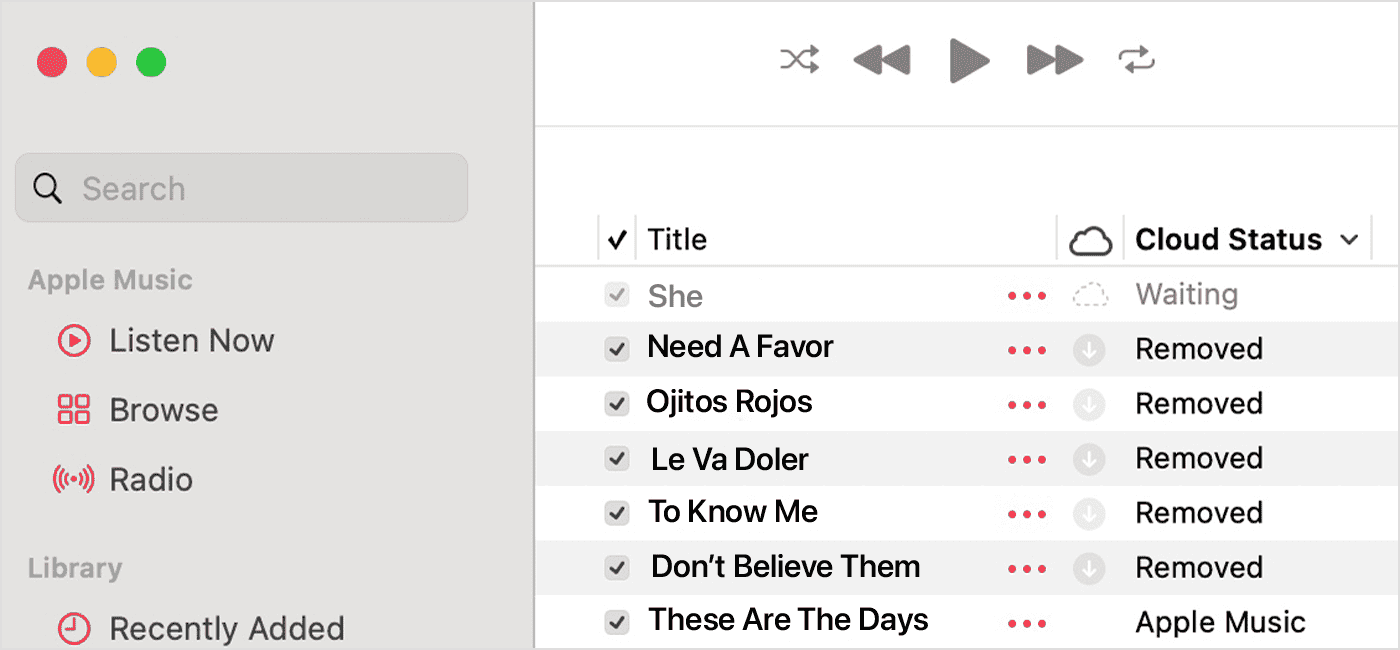This screenshot has width=1400, height=650.
Task: Enable the checkbox for She
Action: (x=617, y=294)
